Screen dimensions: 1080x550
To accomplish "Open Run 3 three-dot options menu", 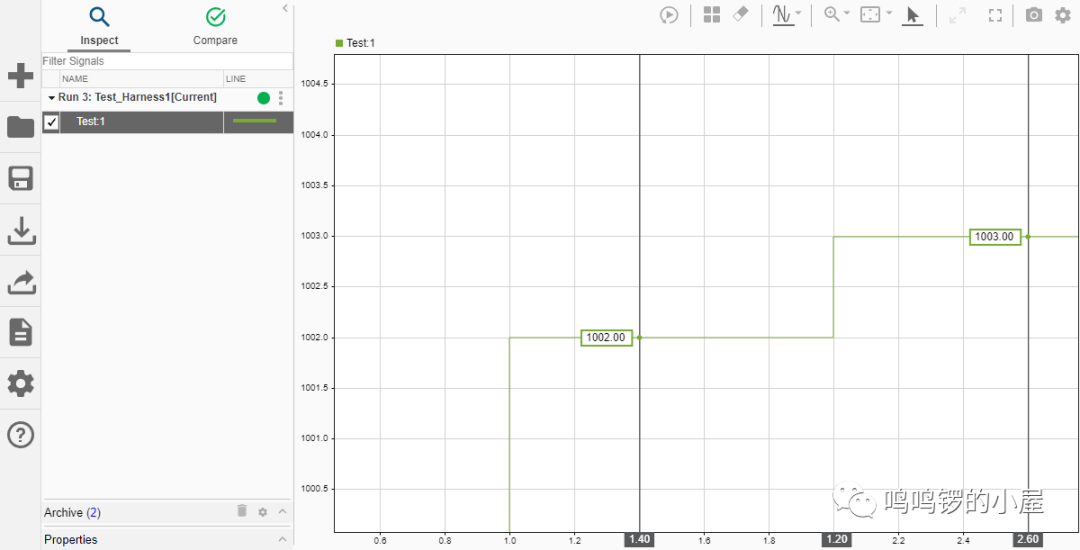I will click(280, 98).
